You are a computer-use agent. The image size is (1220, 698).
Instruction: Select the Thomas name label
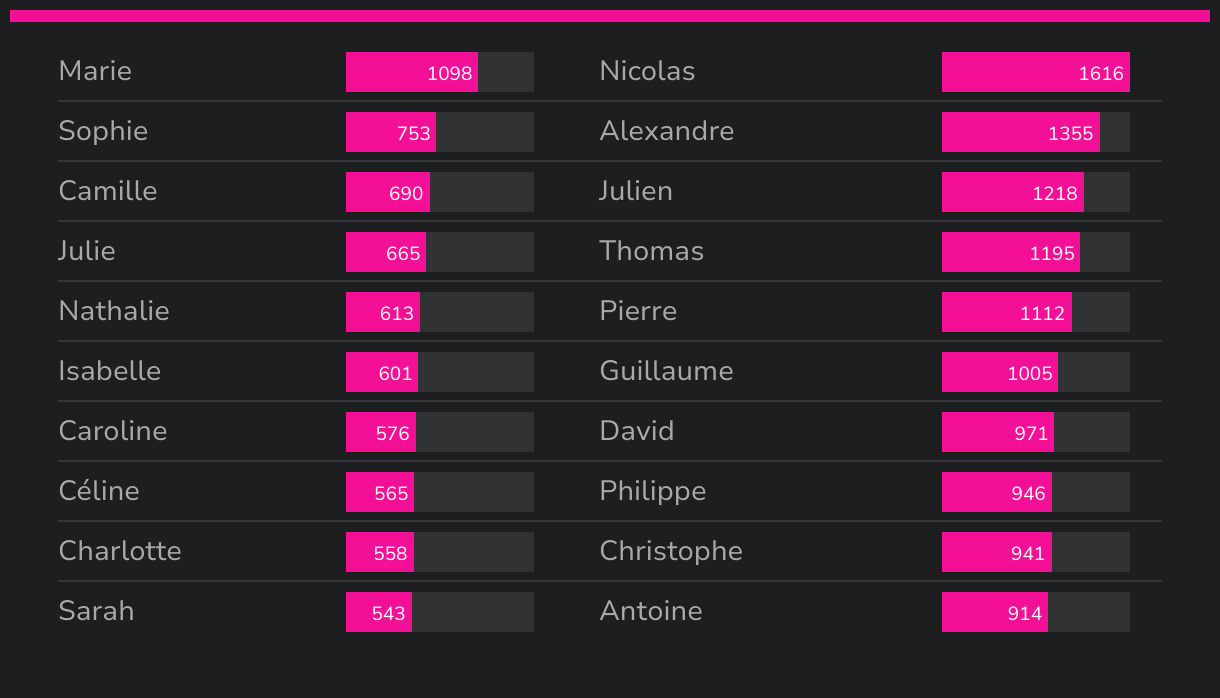tap(652, 251)
